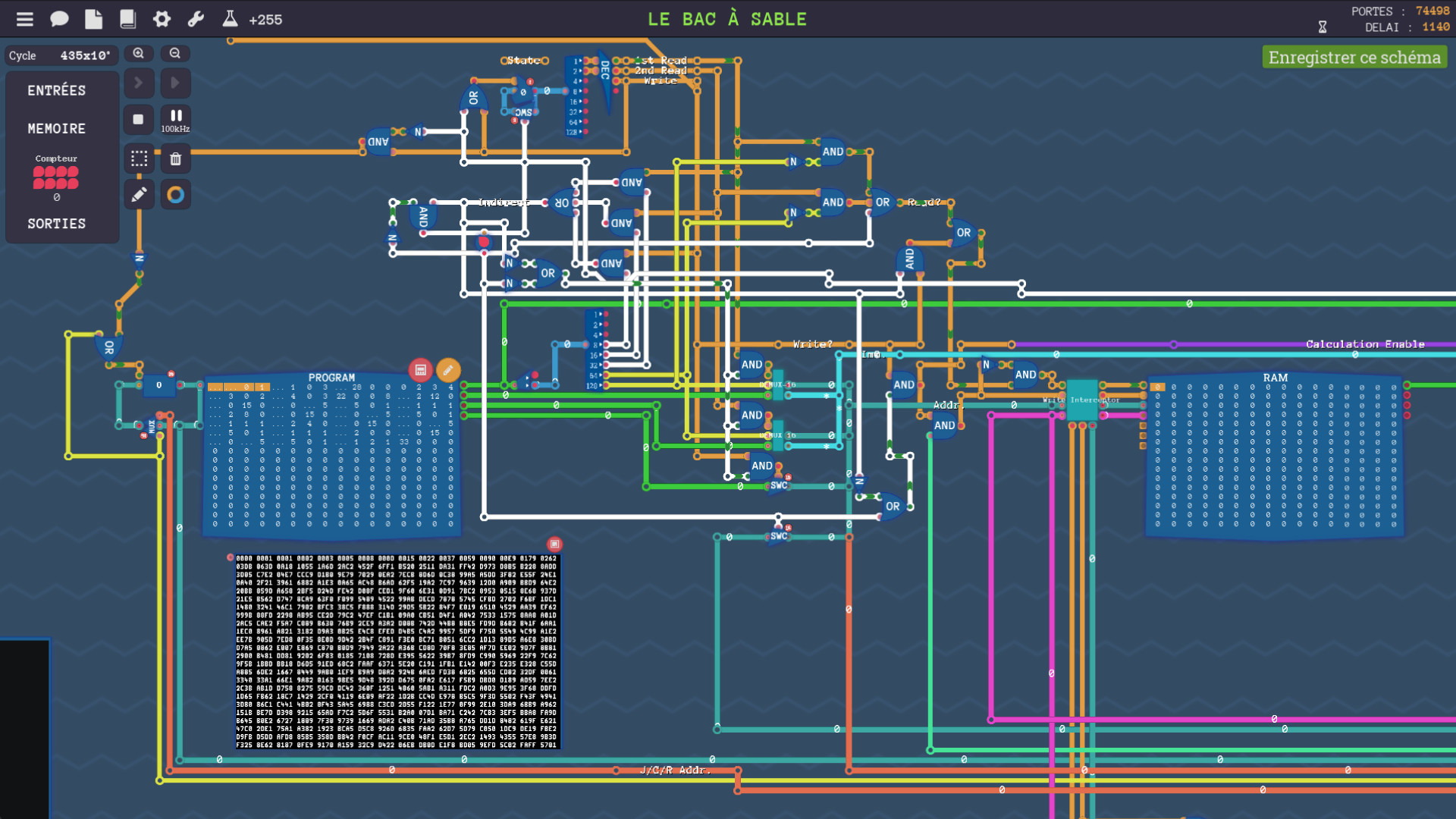
Task: Expand the ENTRÉES section
Action: [57, 91]
